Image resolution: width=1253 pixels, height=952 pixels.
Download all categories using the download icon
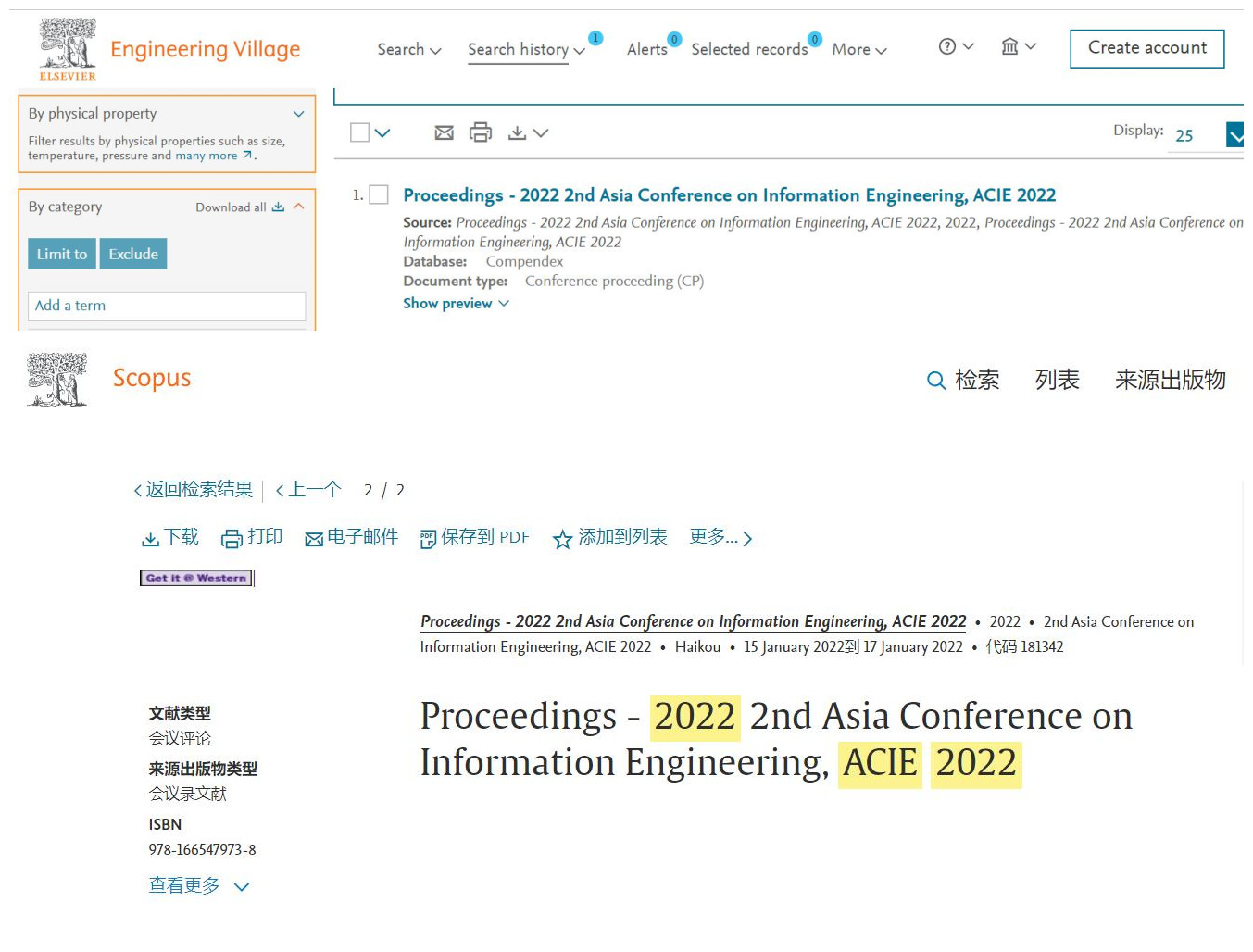(278, 207)
